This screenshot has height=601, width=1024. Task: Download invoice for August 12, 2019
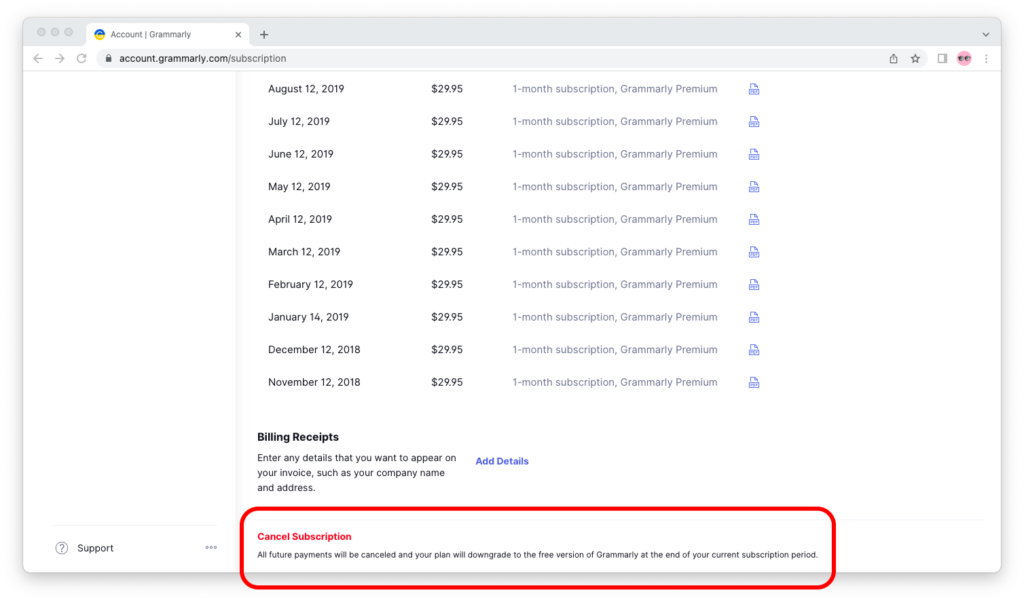click(x=754, y=89)
